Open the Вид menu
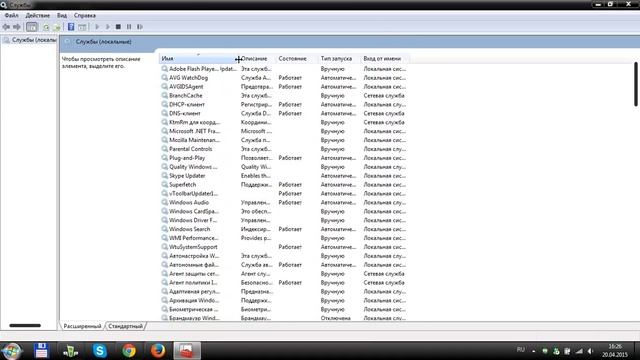The height and width of the screenshot is (360, 640). coord(62,16)
